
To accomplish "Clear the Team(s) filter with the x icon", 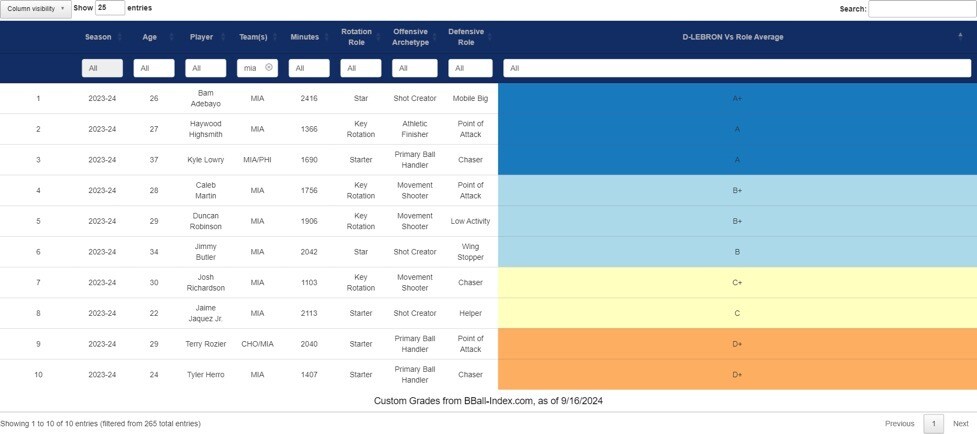I will point(269,67).
